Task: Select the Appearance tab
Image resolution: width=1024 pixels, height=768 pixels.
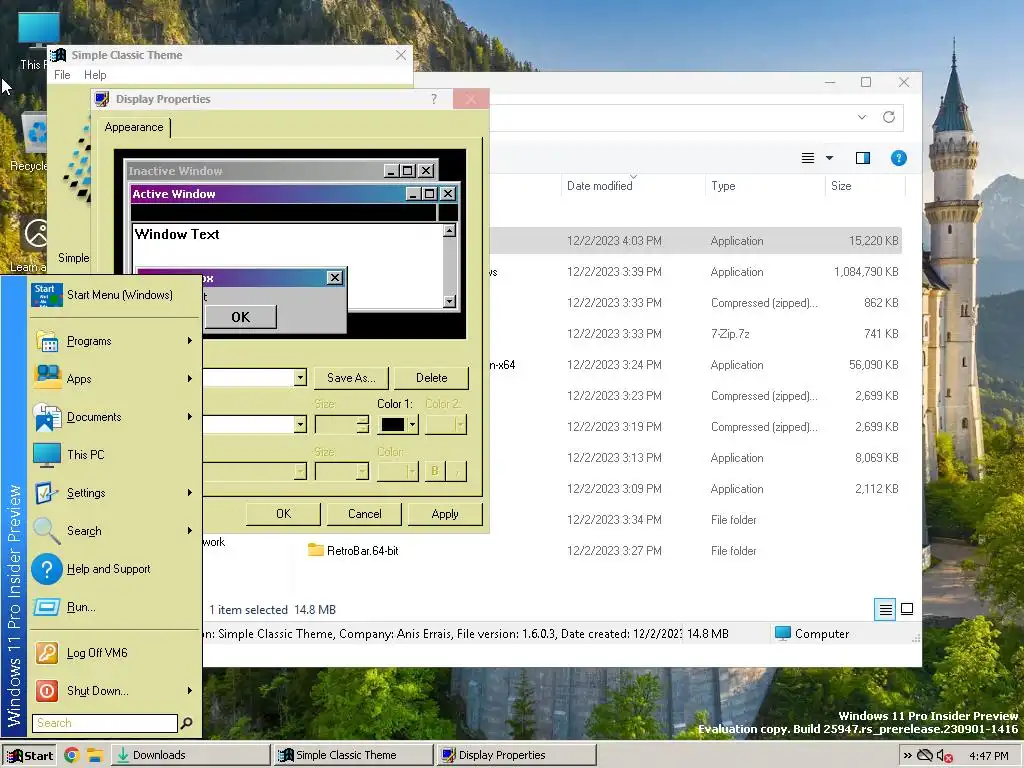Action: point(134,127)
